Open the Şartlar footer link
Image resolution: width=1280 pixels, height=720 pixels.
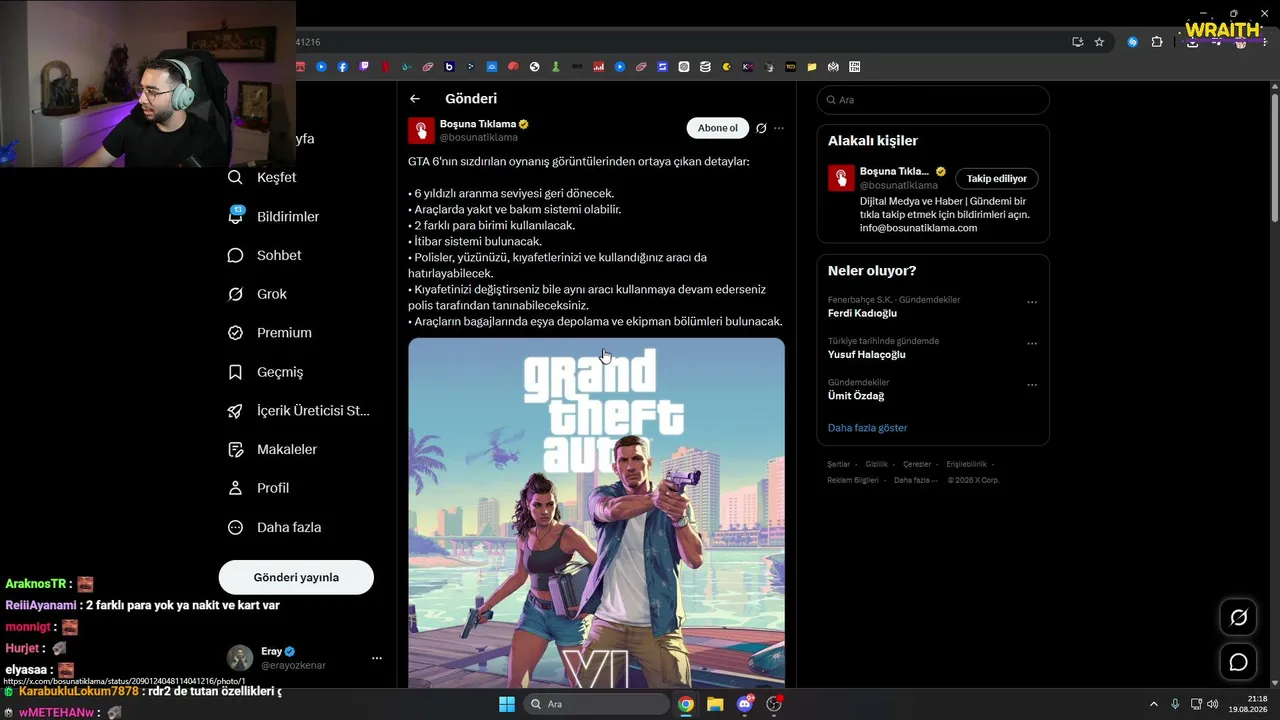coord(838,464)
